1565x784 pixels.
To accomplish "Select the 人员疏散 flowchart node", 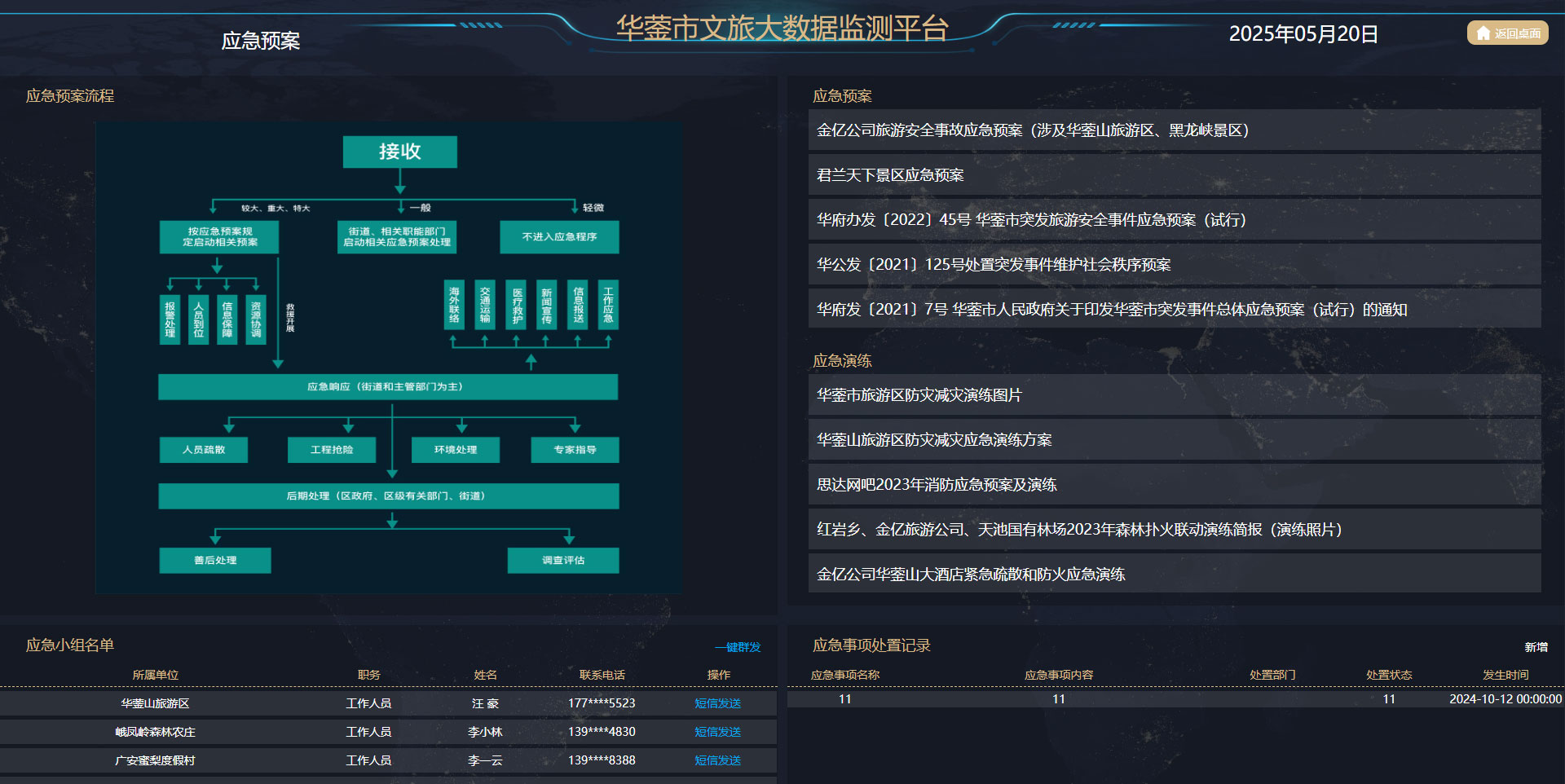I will (203, 450).
